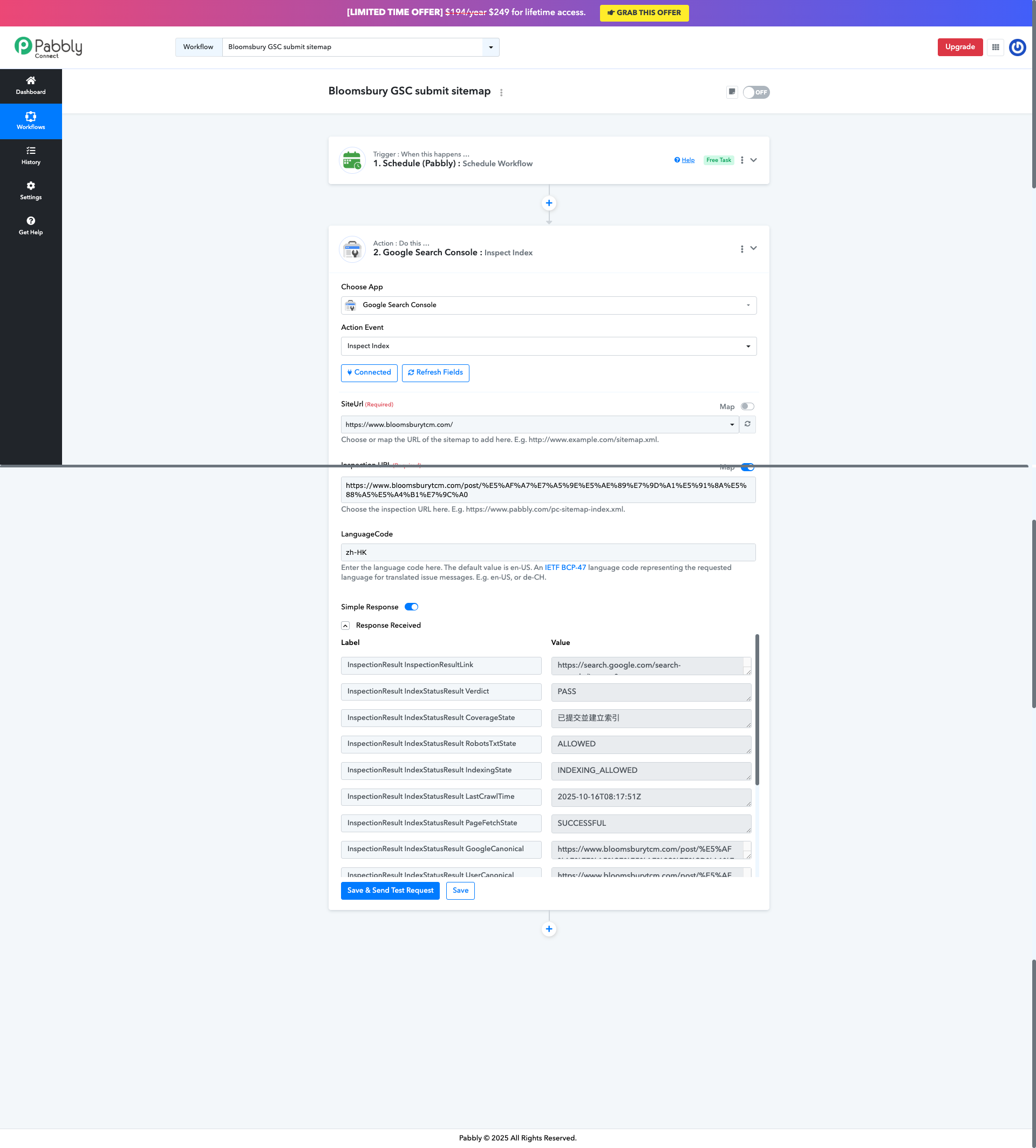
Task: Open Get Help in sidebar
Action: pyautogui.click(x=31, y=226)
